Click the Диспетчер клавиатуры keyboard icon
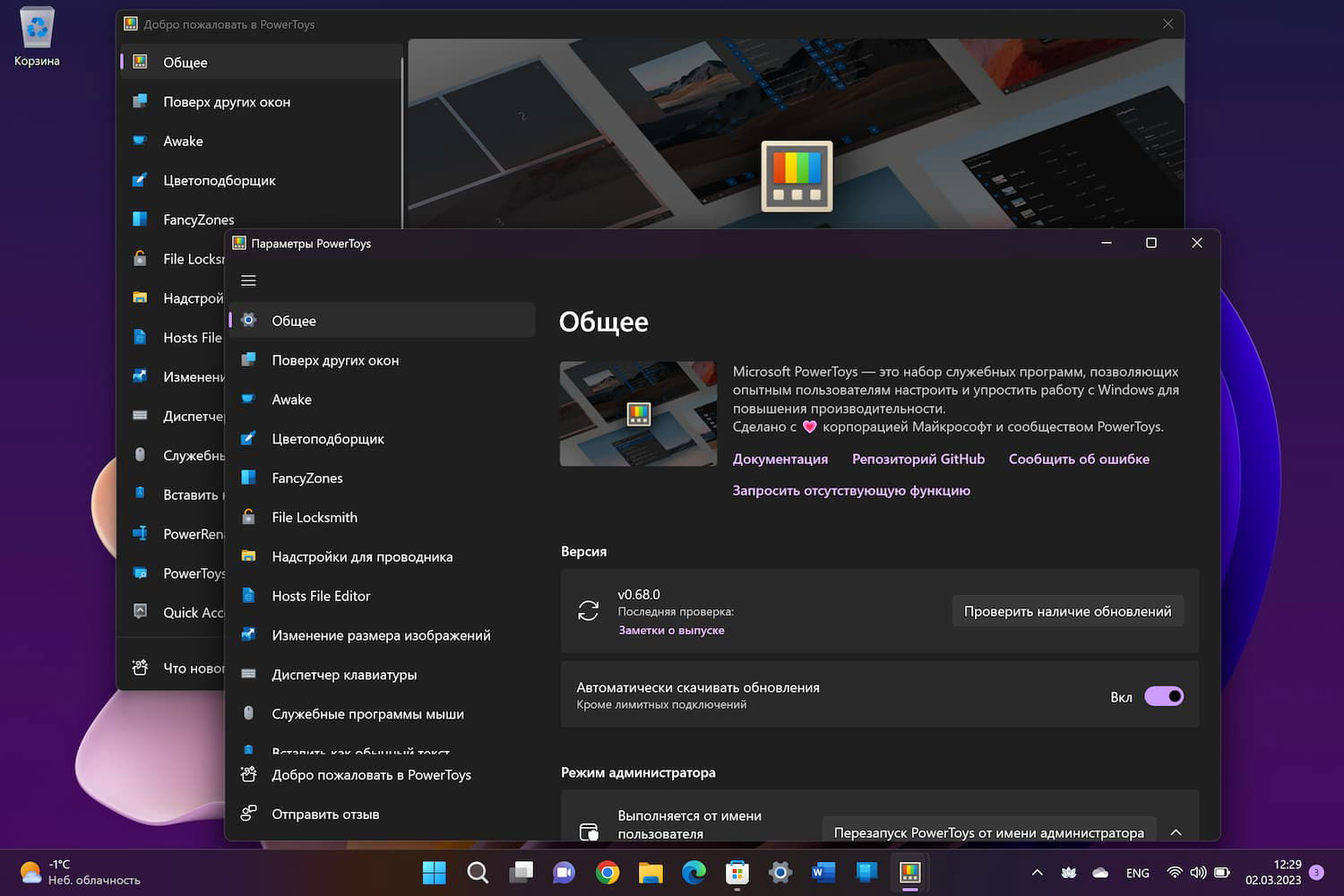 coord(249,675)
